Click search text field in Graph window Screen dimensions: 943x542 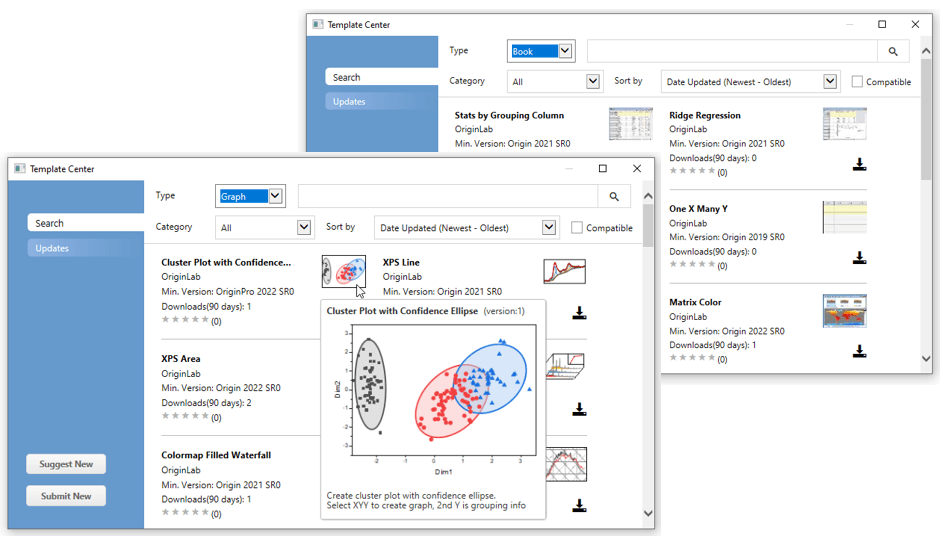tap(448, 197)
